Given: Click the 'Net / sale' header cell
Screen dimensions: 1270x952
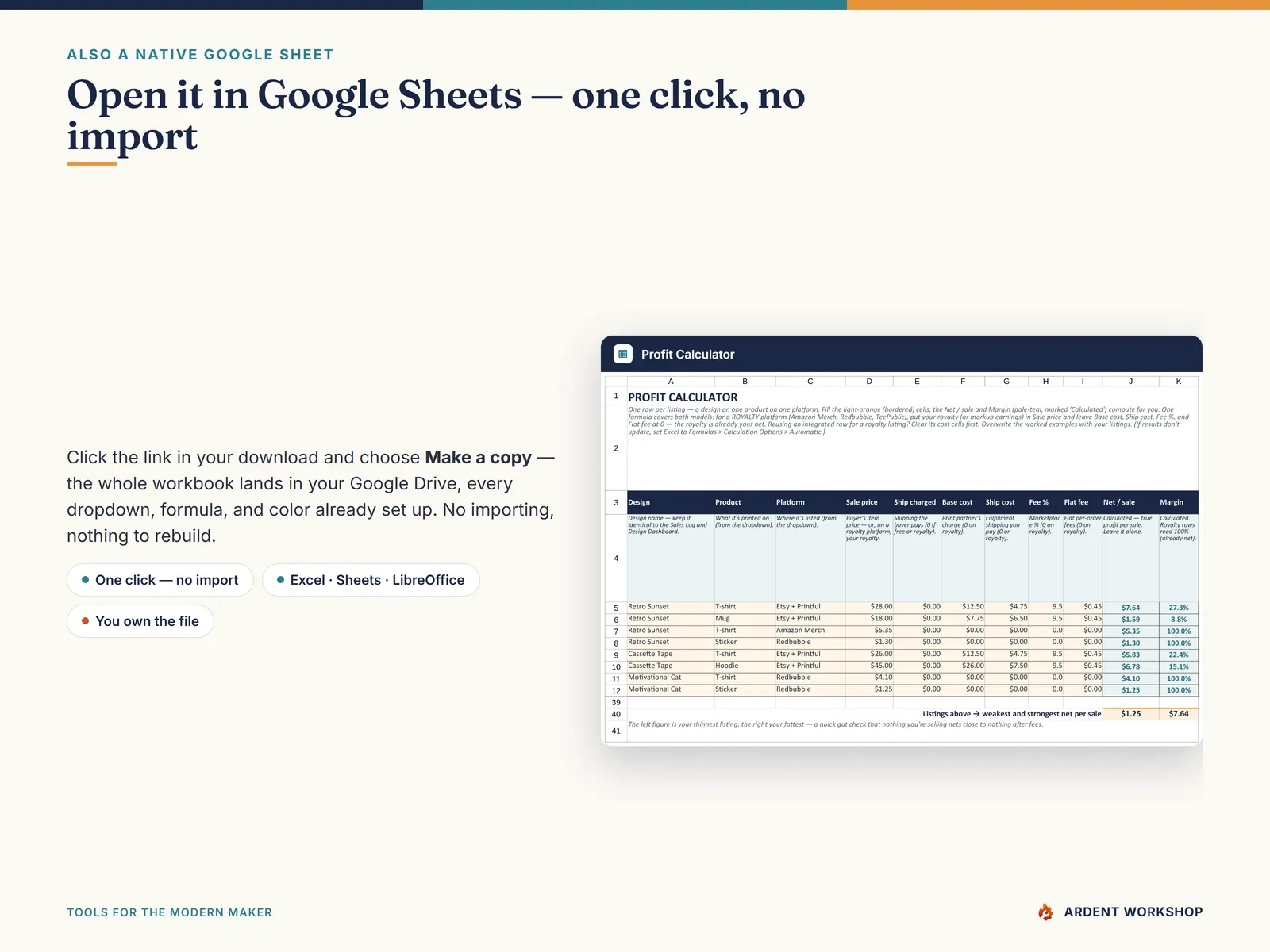Looking at the screenshot, I should coord(1130,502).
